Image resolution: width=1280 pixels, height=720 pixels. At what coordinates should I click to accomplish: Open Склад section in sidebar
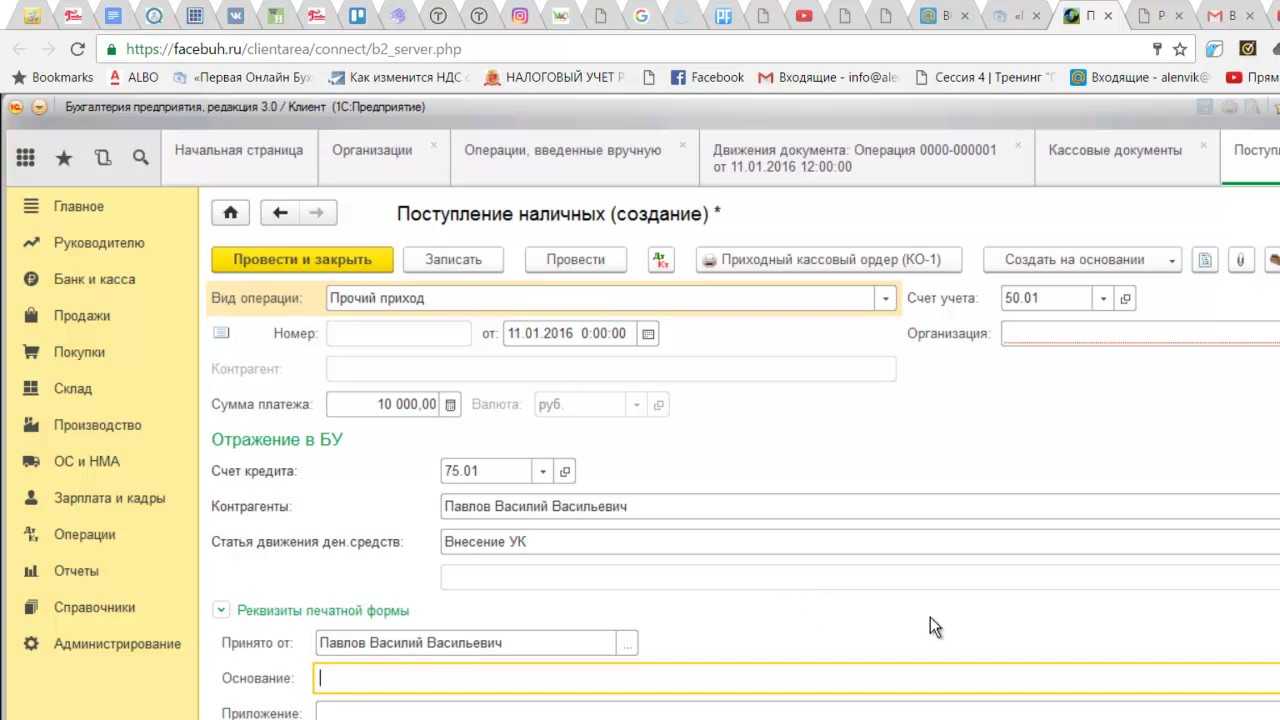point(73,389)
